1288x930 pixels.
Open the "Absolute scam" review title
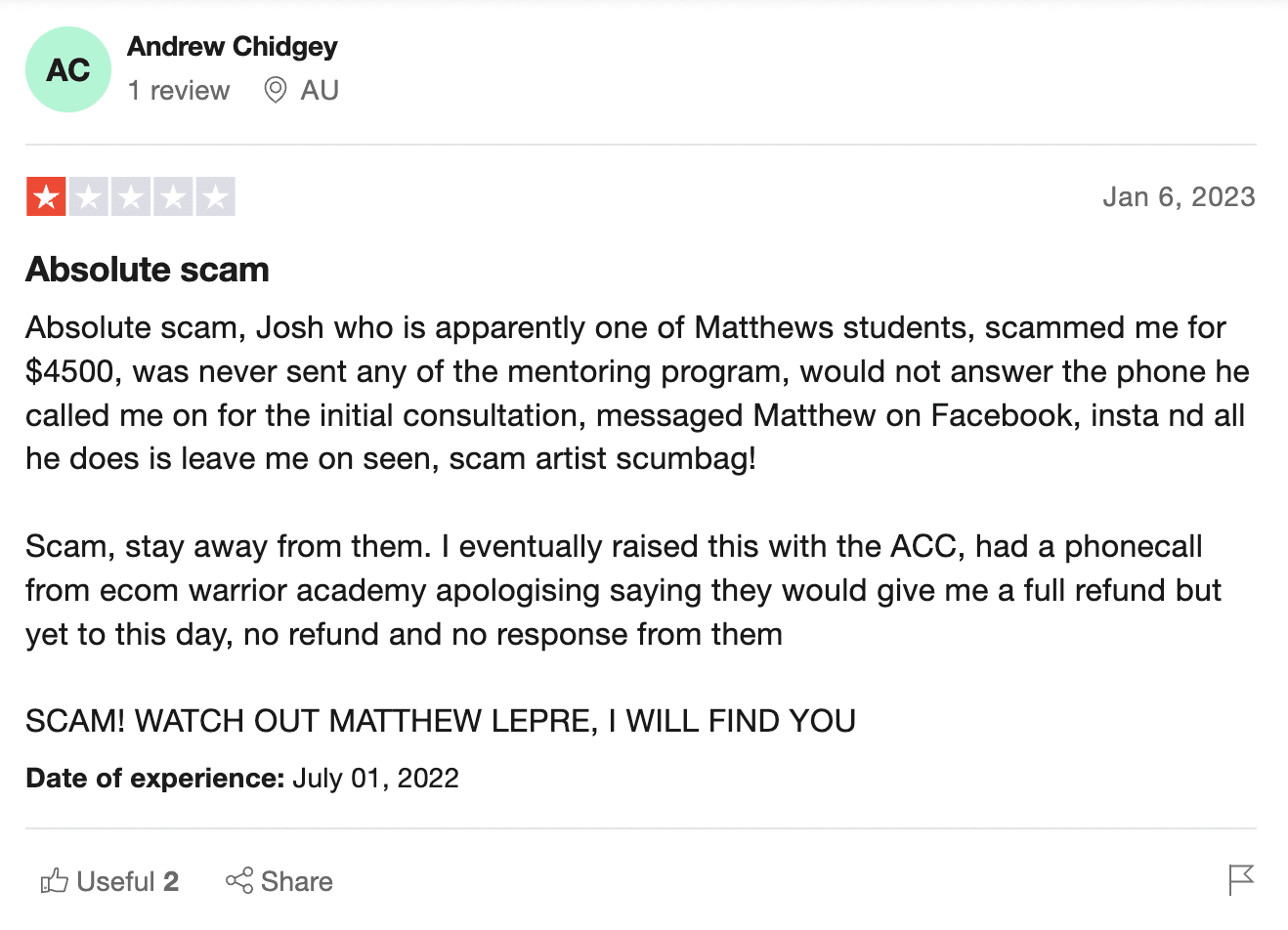[x=148, y=270]
